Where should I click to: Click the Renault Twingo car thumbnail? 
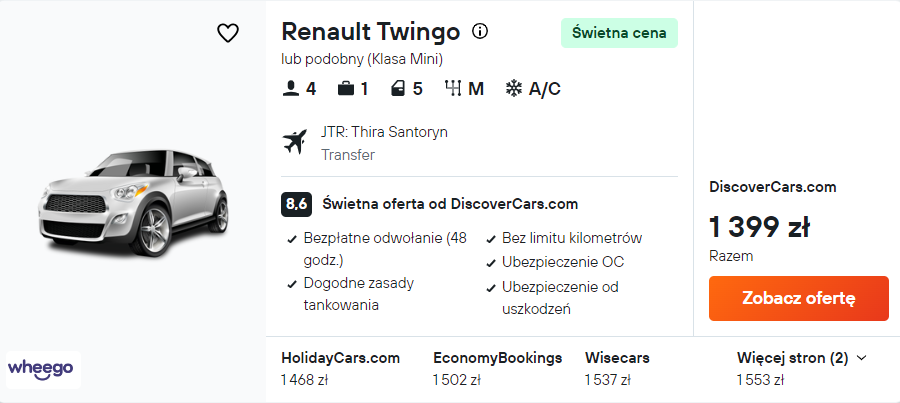[133, 200]
